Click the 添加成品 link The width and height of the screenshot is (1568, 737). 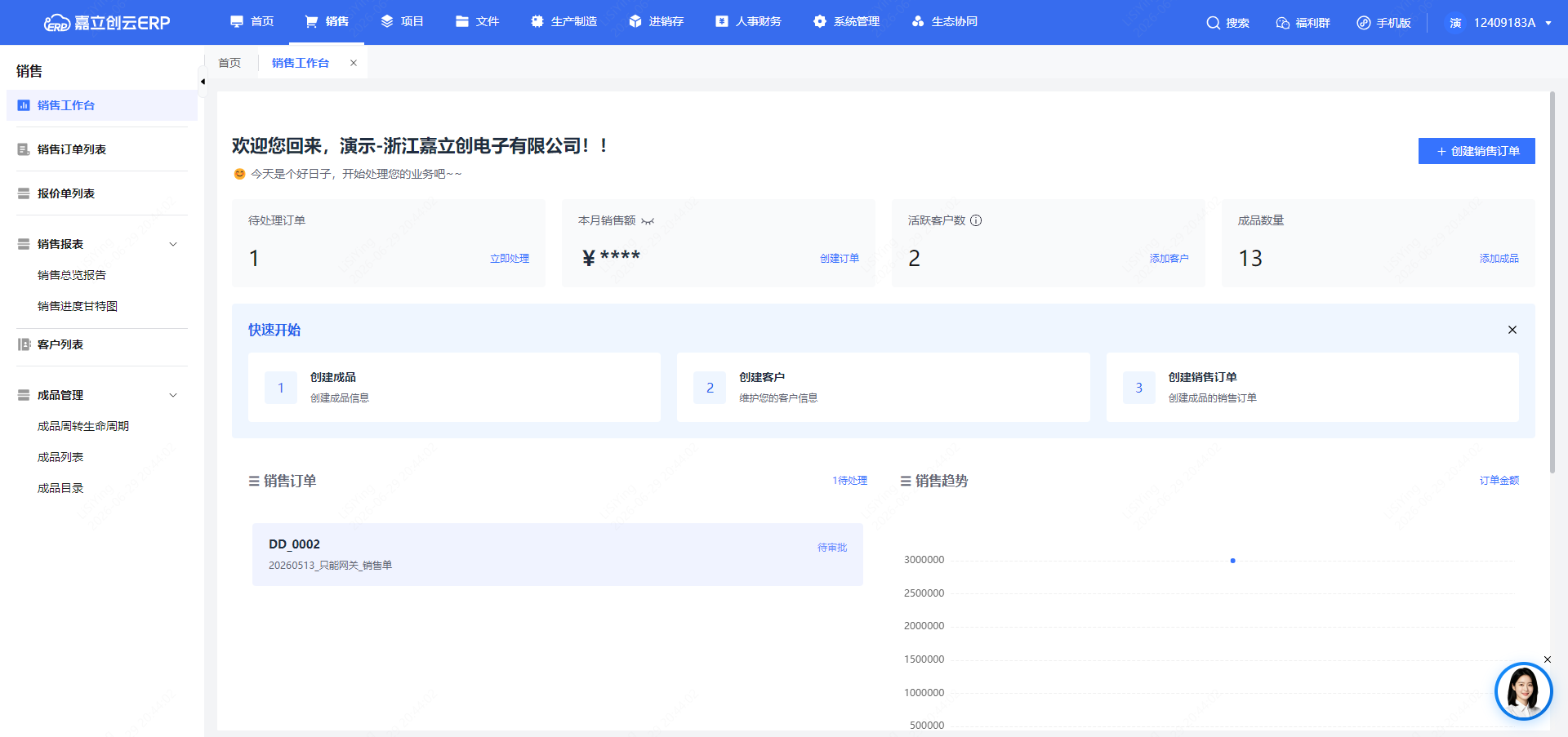tap(1499, 258)
